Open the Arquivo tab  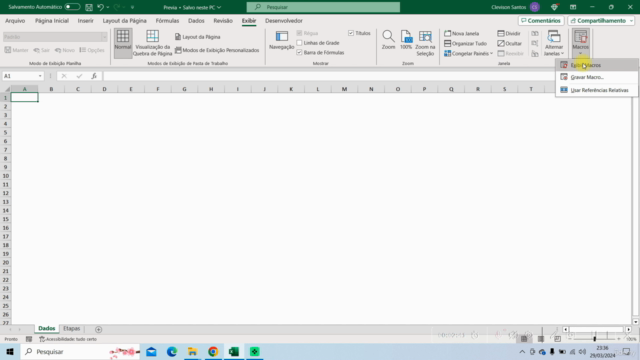click(x=15, y=20)
